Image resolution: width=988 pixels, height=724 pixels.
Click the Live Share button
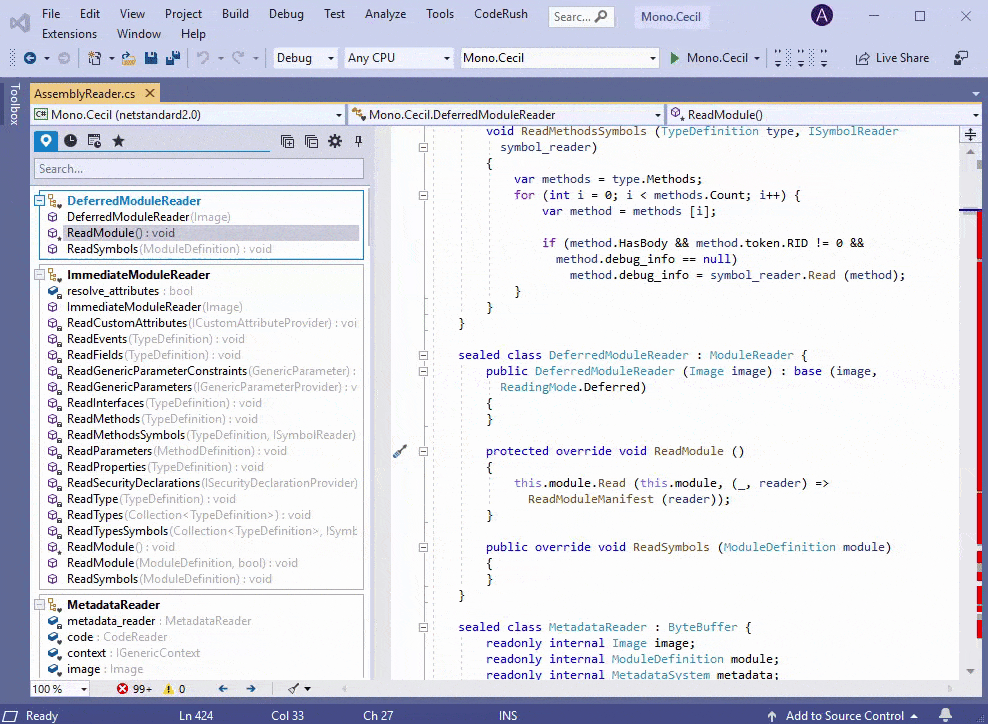click(891, 57)
